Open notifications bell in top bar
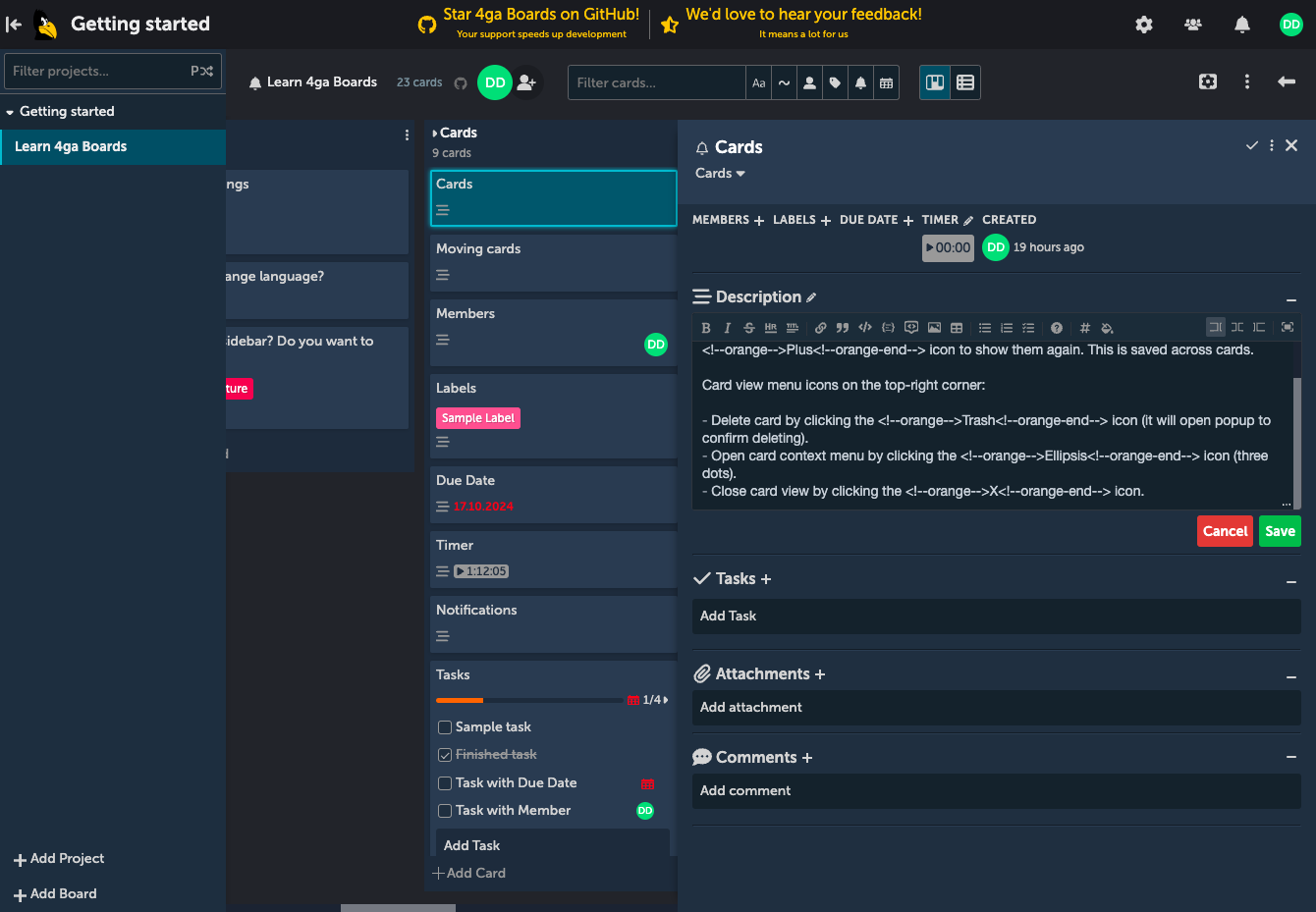 tap(1242, 25)
